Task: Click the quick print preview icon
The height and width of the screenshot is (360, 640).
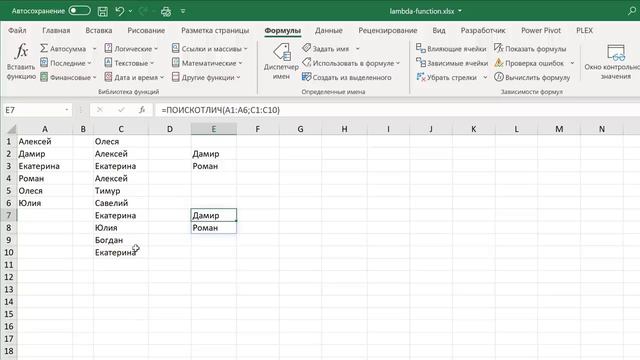Action: tap(166, 11)
